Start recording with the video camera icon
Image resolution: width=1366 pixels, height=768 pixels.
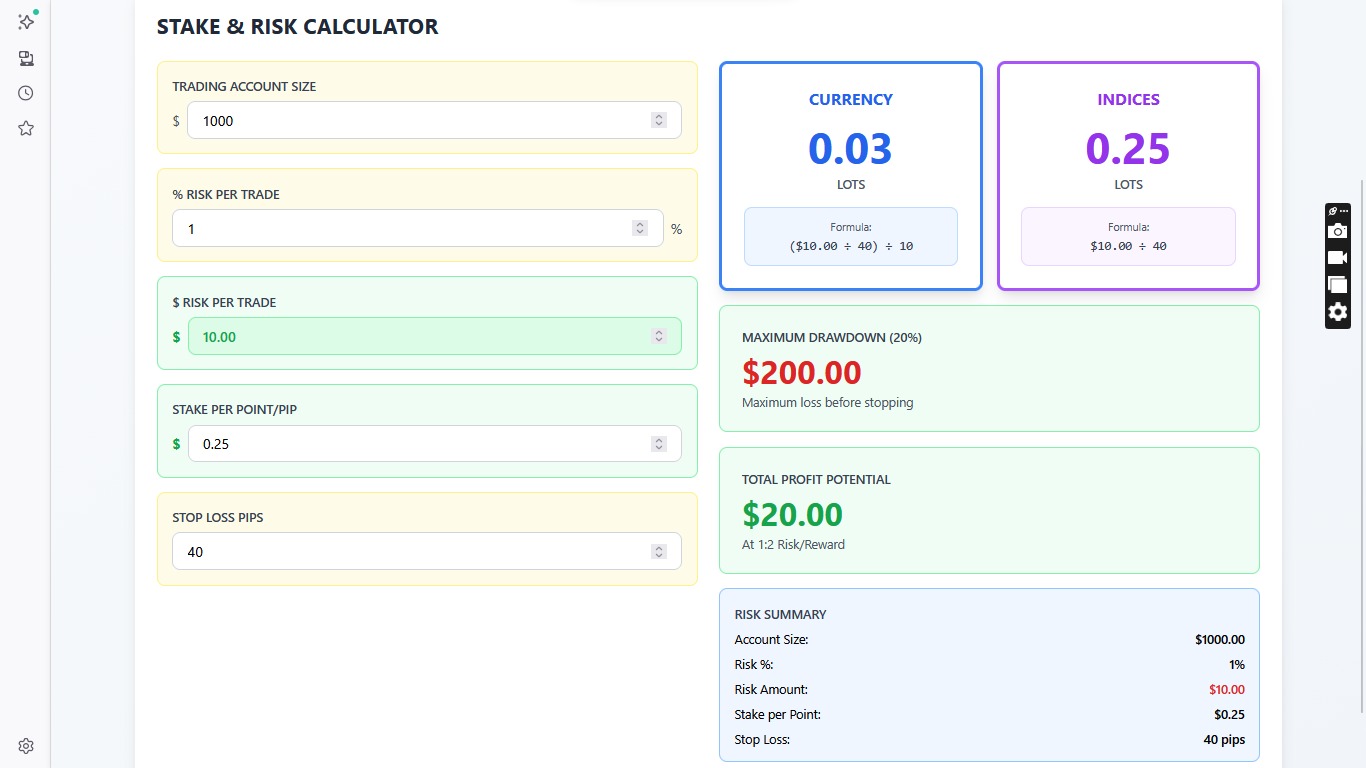[x=1337, y=258]
